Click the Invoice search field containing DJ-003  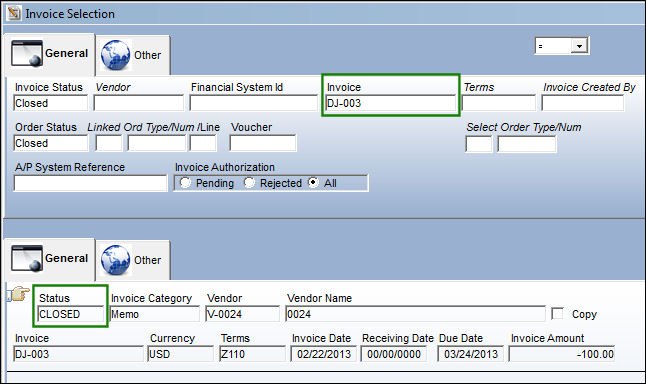coord(391,103)
